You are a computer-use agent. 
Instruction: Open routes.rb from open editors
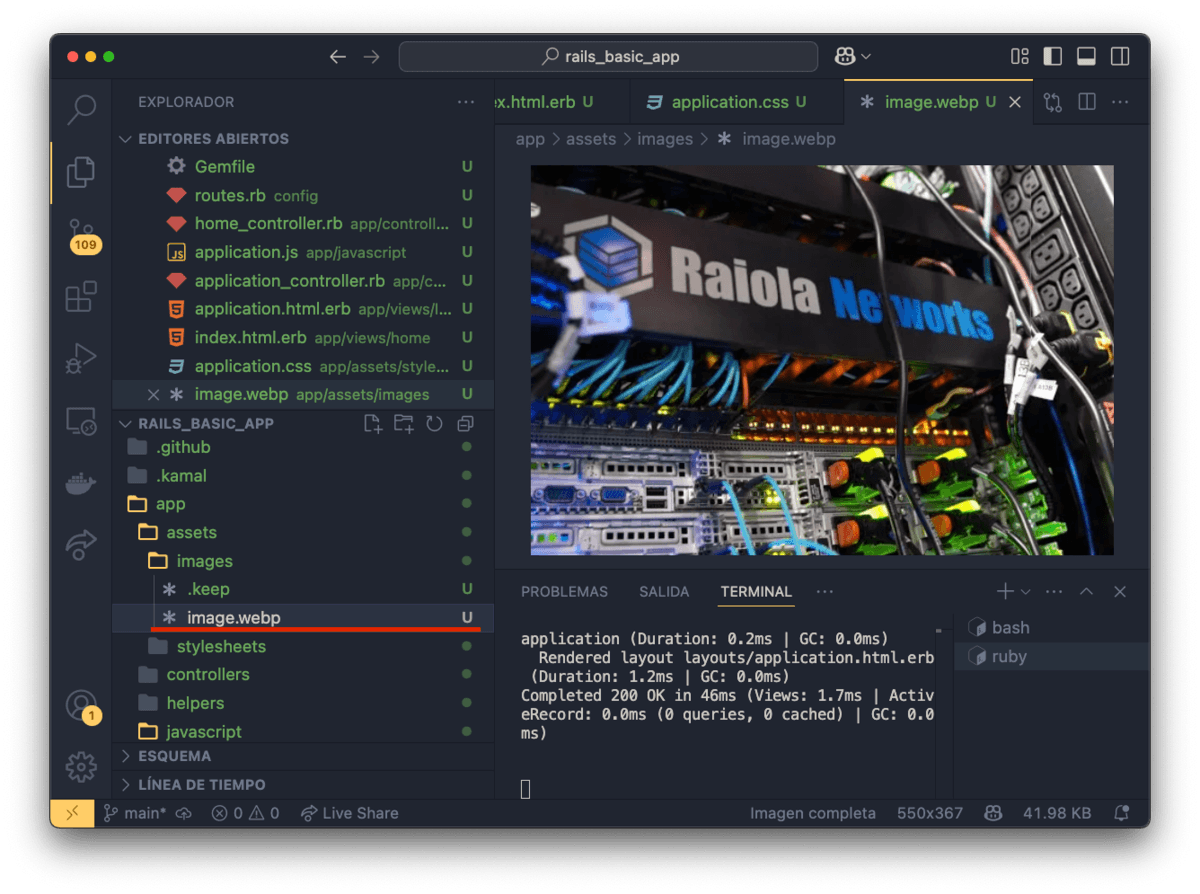tap(304, 196)
